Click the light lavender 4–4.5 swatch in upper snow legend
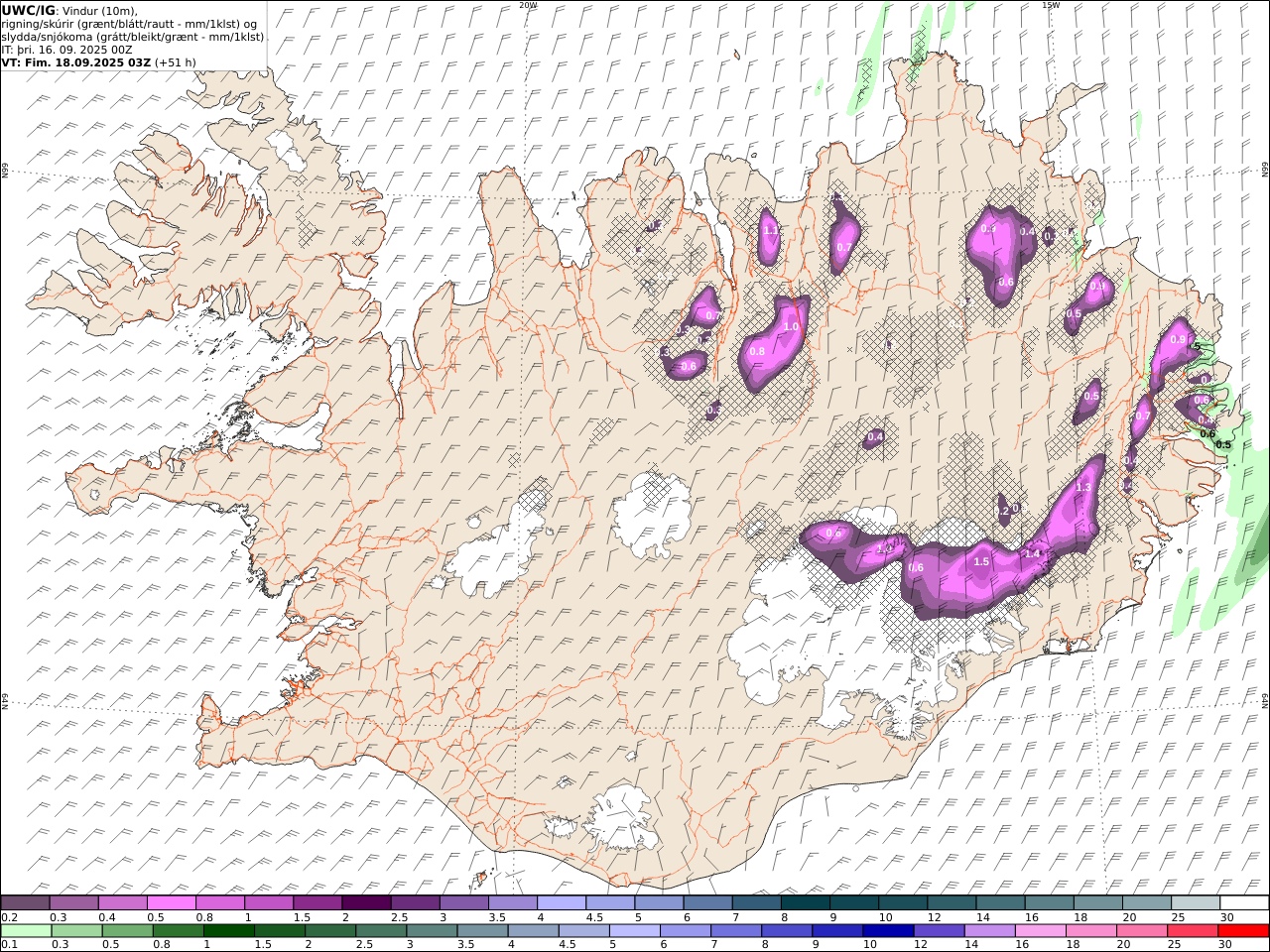Screen dimensions: 1270x952 561,902
